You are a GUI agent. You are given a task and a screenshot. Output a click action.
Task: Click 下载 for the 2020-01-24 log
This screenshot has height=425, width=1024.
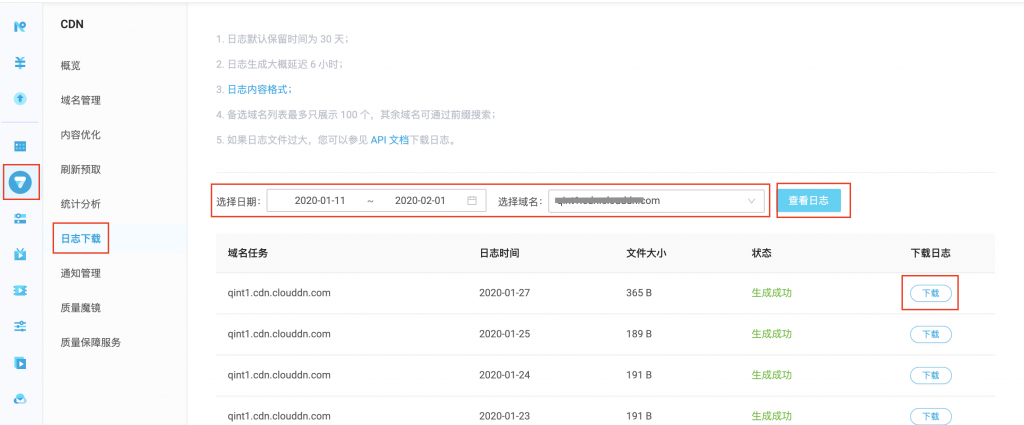(930, 375)
